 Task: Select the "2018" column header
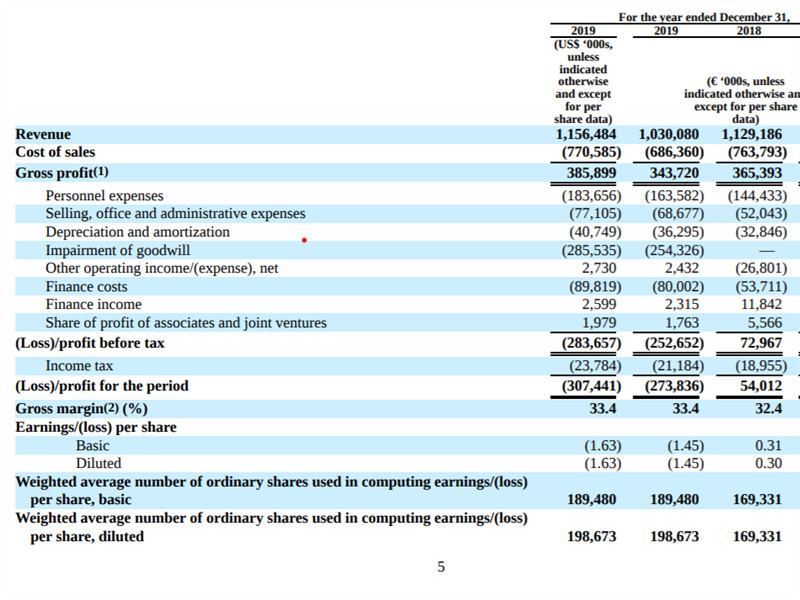point(748,30)
